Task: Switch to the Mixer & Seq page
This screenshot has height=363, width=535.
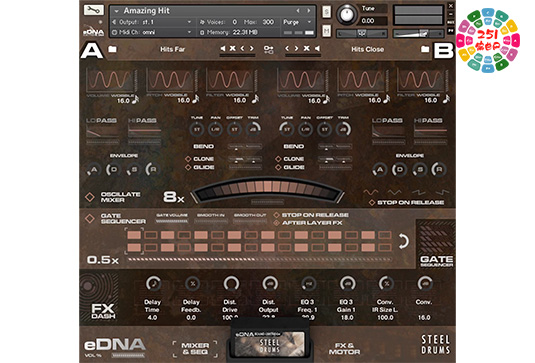Action: (195, 349)
